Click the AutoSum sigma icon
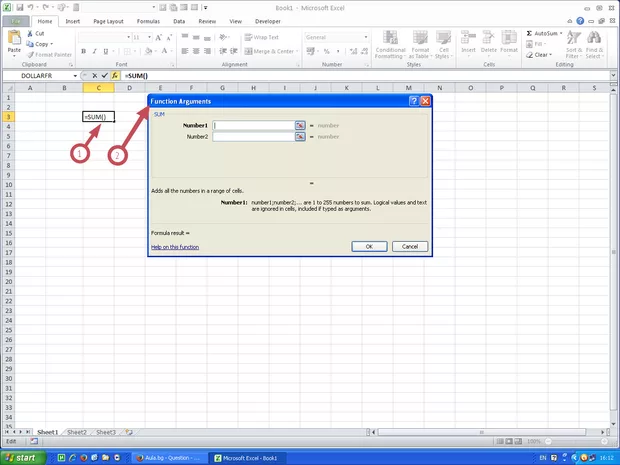The image size is (620, 465). (x=528, y=33)
